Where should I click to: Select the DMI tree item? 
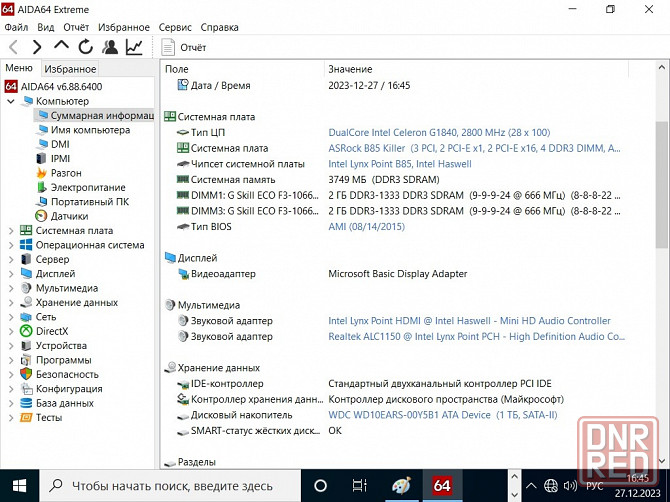tap(60, 144)
